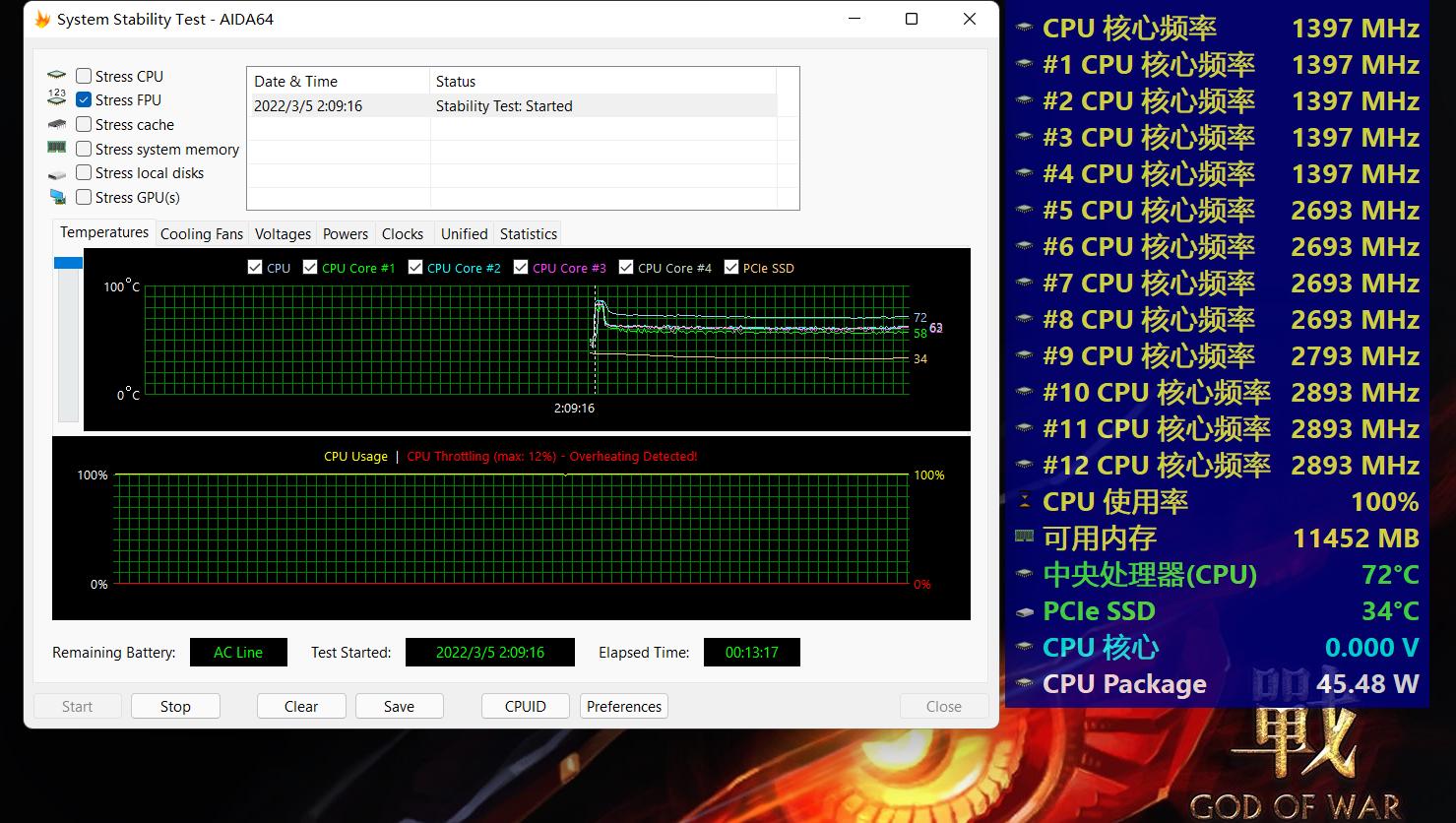1456x823 pixels.
Task: Click the CPU Usage graph label
Action: click(355, 456)
